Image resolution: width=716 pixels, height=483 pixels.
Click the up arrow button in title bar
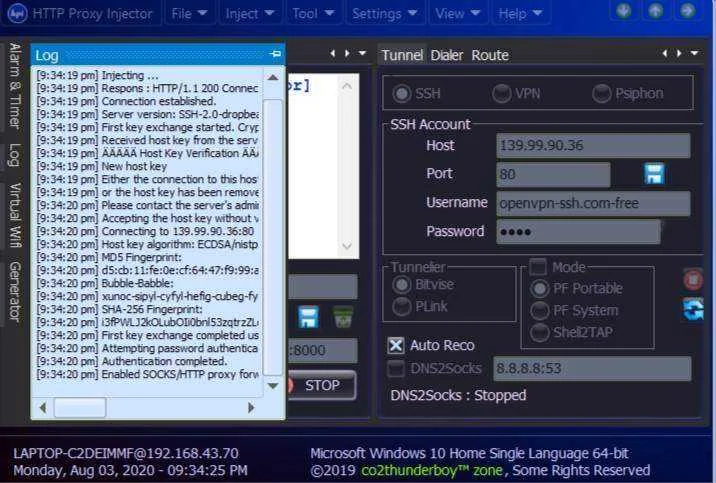(x=656, y=10)
